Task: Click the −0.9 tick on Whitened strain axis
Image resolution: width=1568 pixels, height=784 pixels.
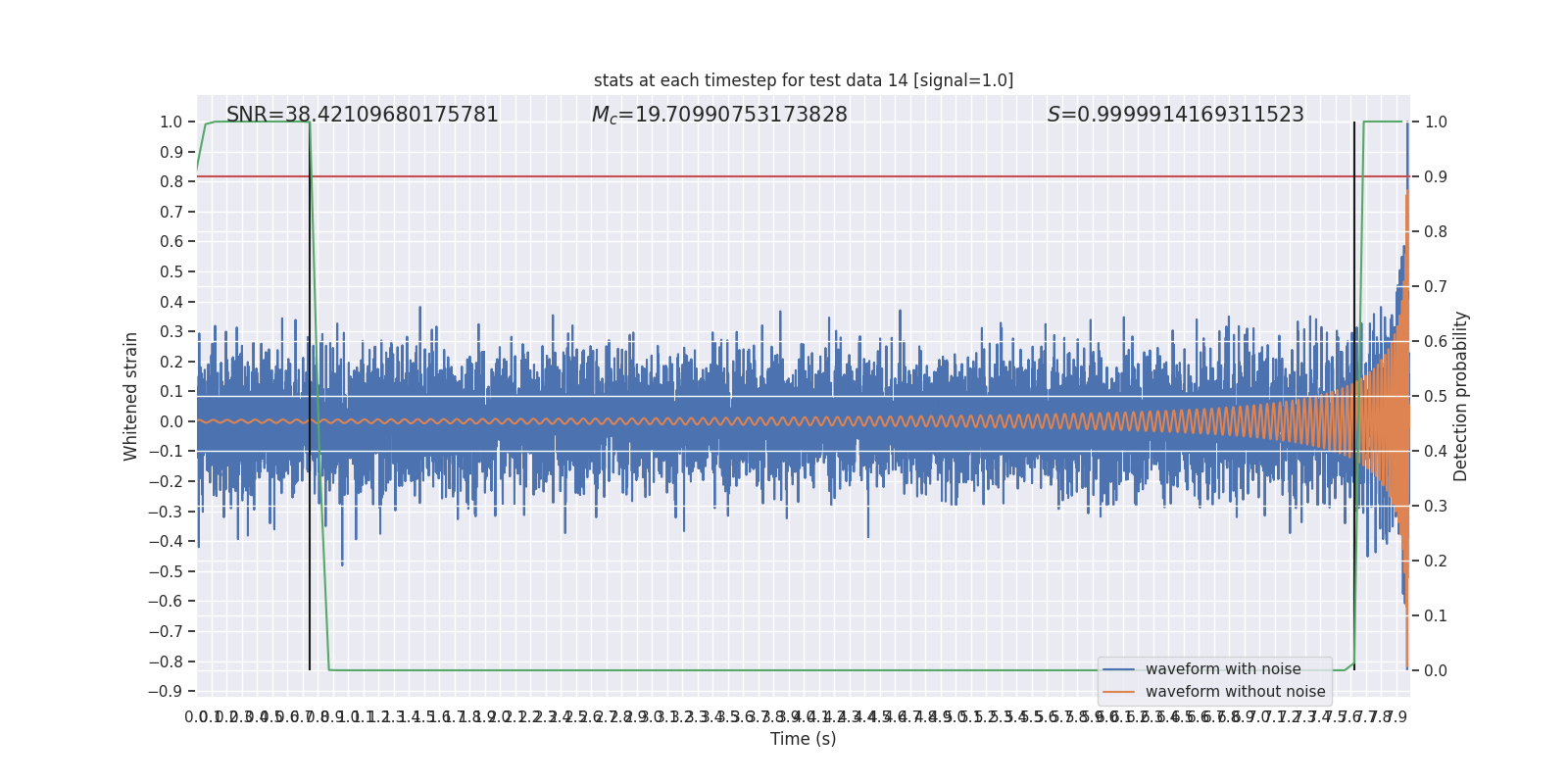Action: click(x=171, y=692)
